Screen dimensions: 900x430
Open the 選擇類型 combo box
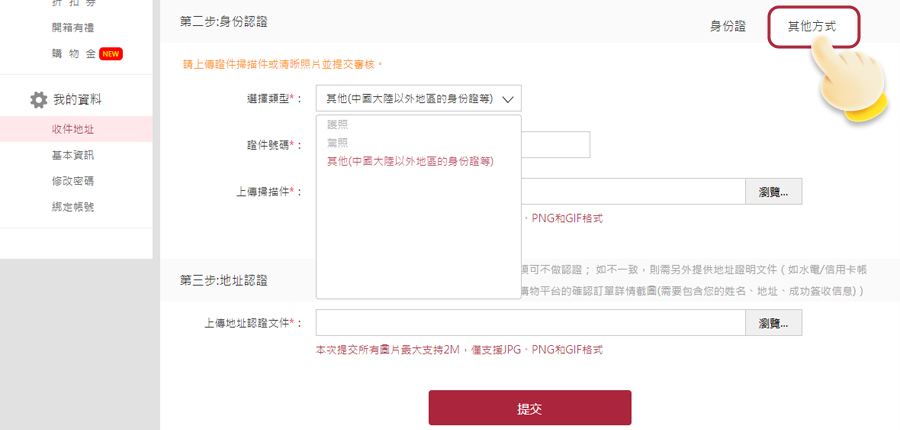(418, 99)
